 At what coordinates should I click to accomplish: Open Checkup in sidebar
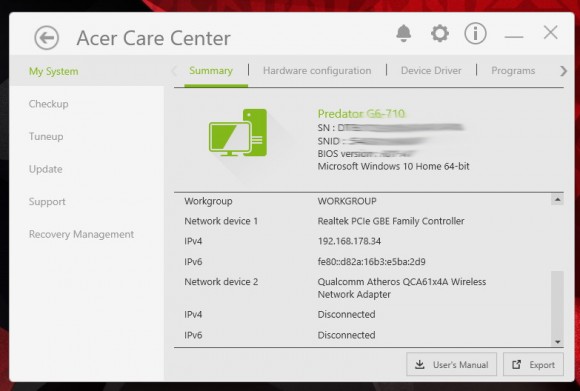[x=48, y=104]
